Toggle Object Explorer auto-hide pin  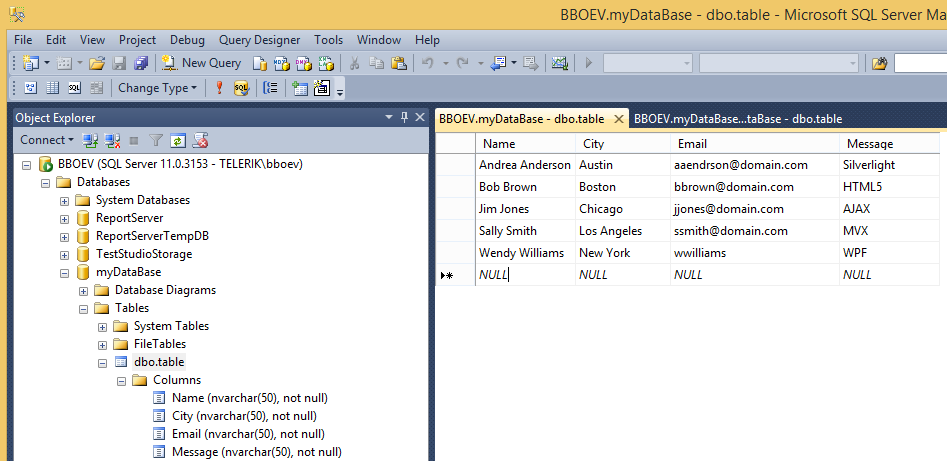click(405, 117)
